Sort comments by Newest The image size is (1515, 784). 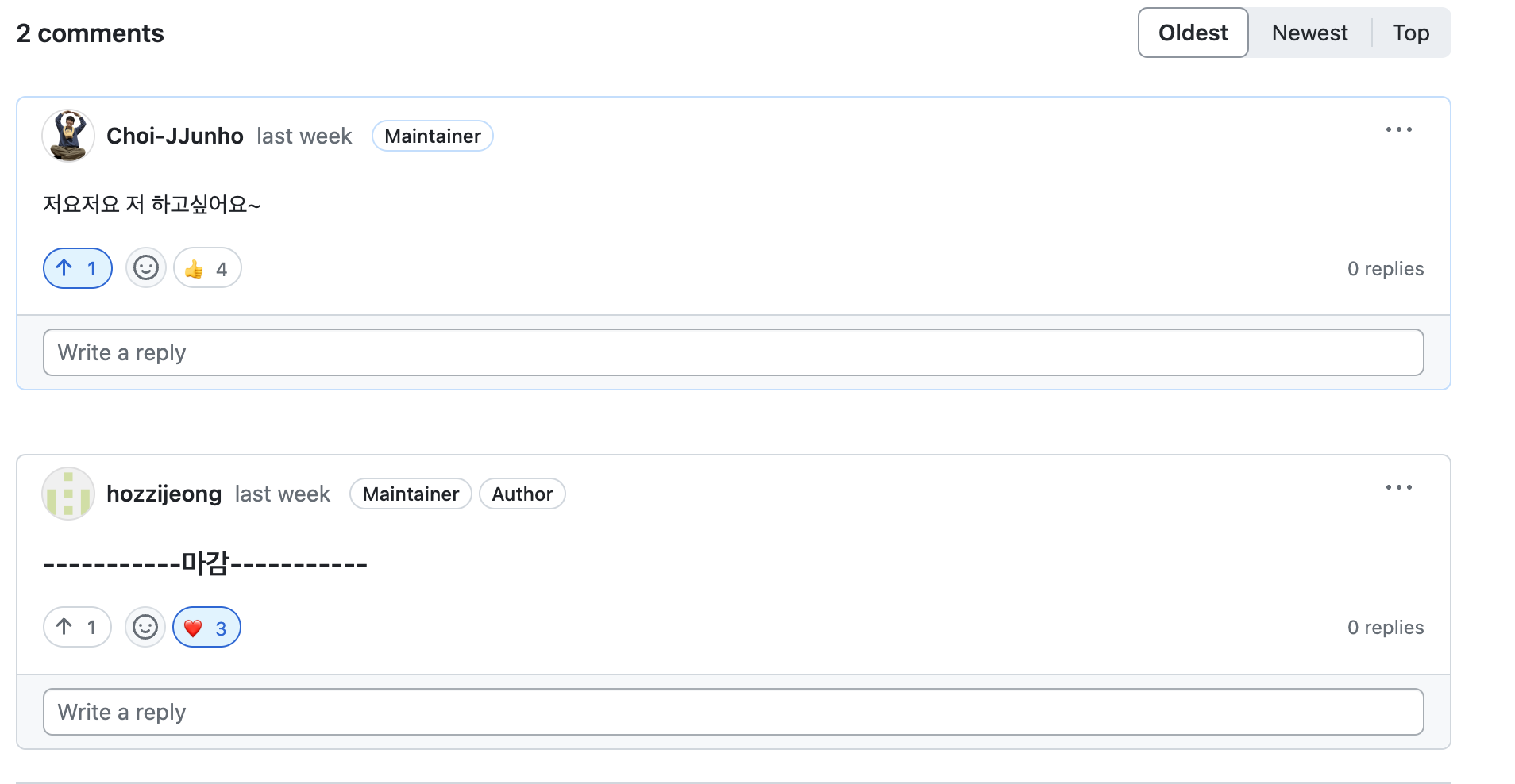(x=1309, y=33)
